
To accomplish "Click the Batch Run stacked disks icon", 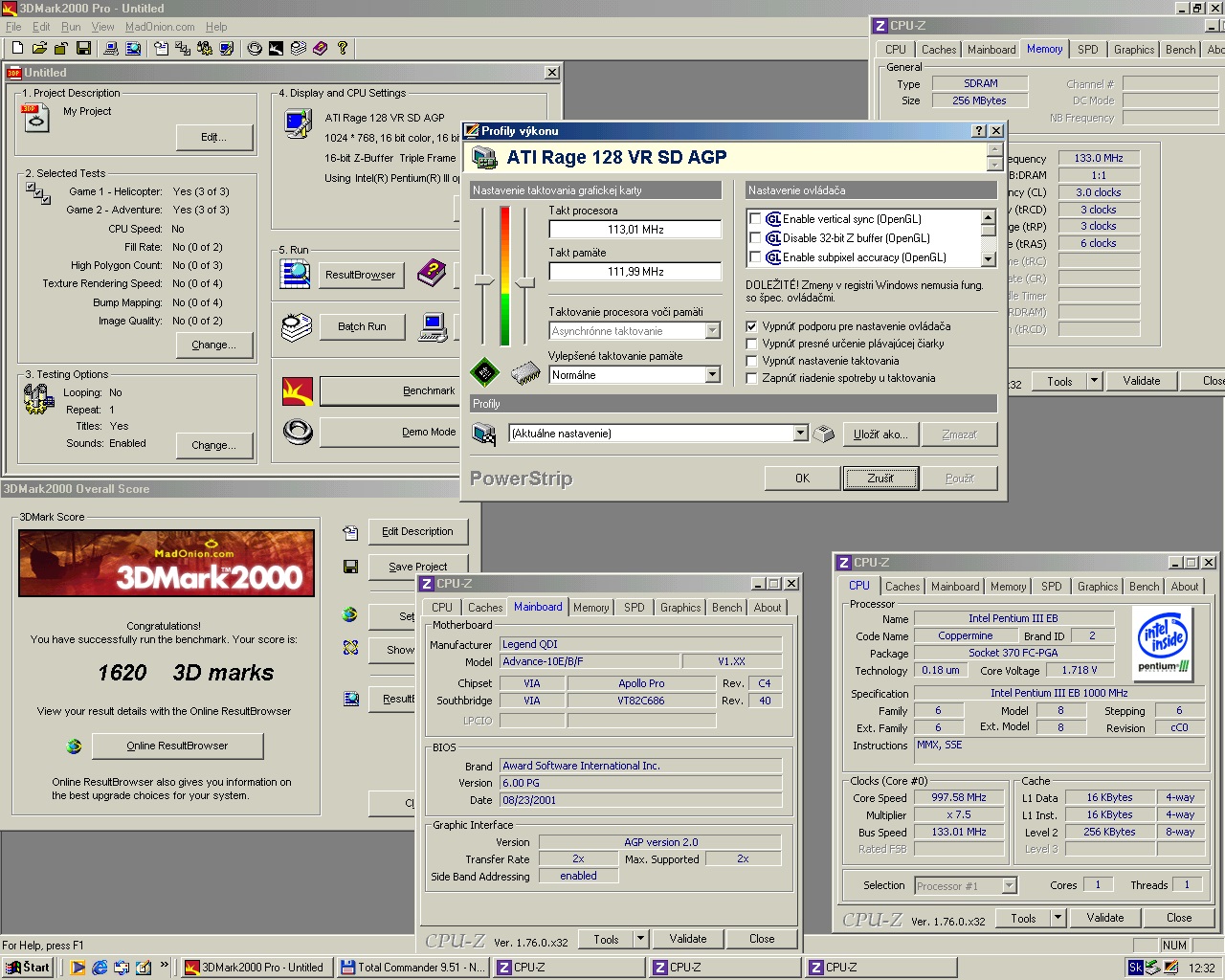I will 297,326.
